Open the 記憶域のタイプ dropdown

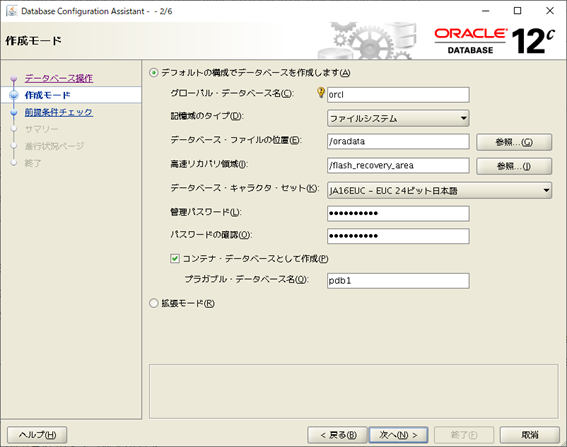(x=398, y=118)
